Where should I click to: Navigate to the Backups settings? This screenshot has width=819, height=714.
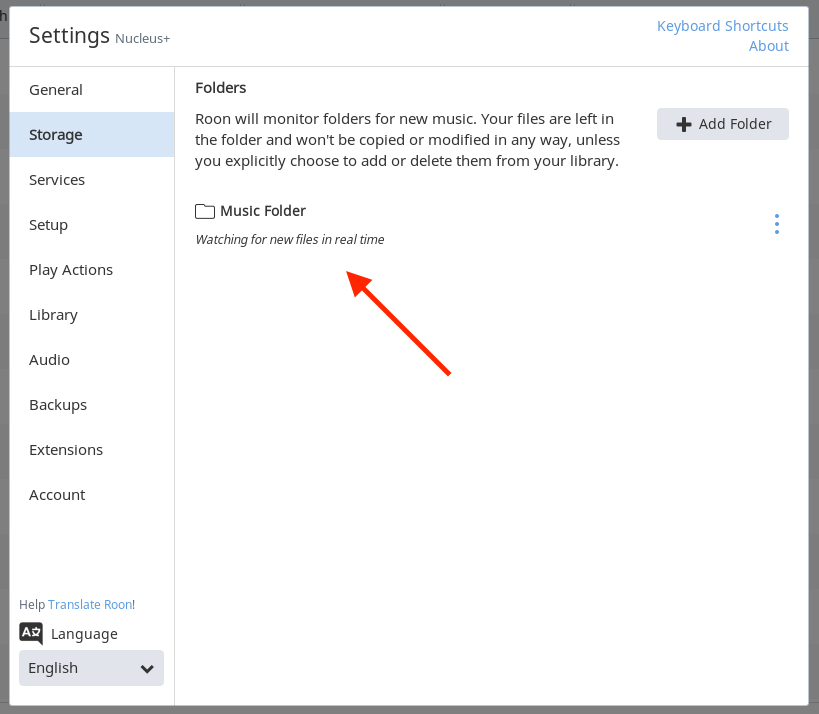pos(58,405)
